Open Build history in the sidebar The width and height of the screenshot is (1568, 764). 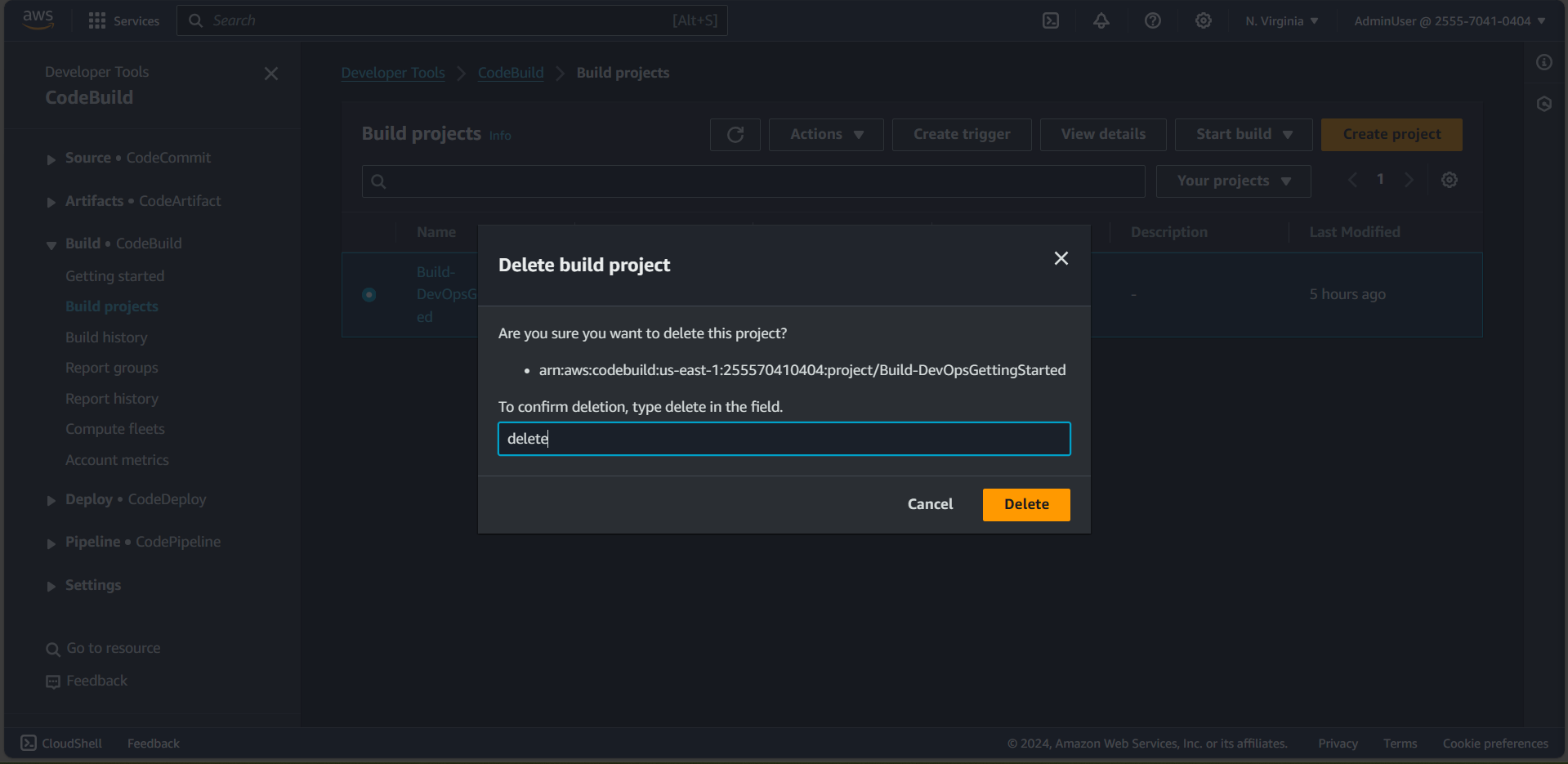106,337
